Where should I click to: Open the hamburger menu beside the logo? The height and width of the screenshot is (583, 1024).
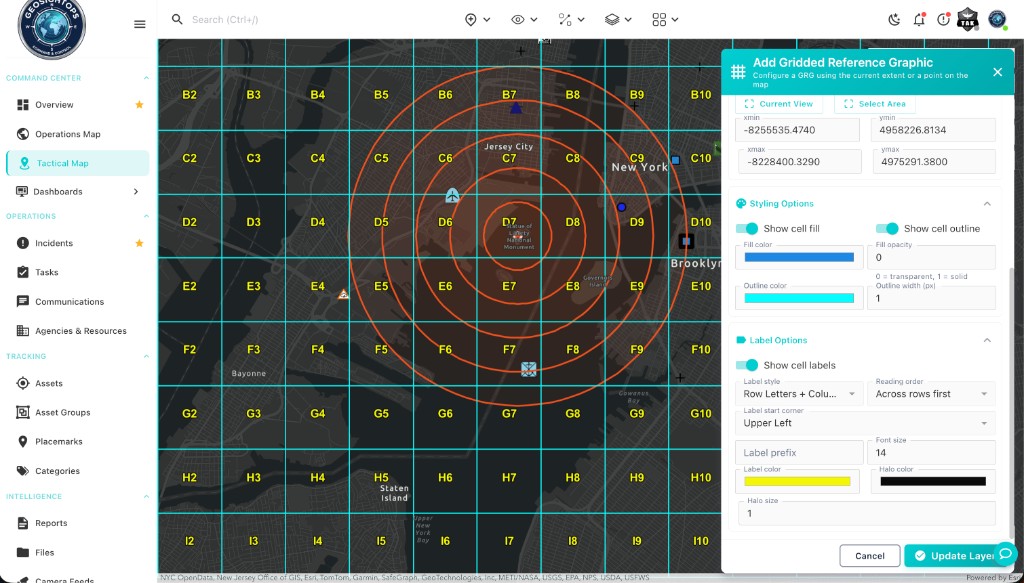click(139, 24)
